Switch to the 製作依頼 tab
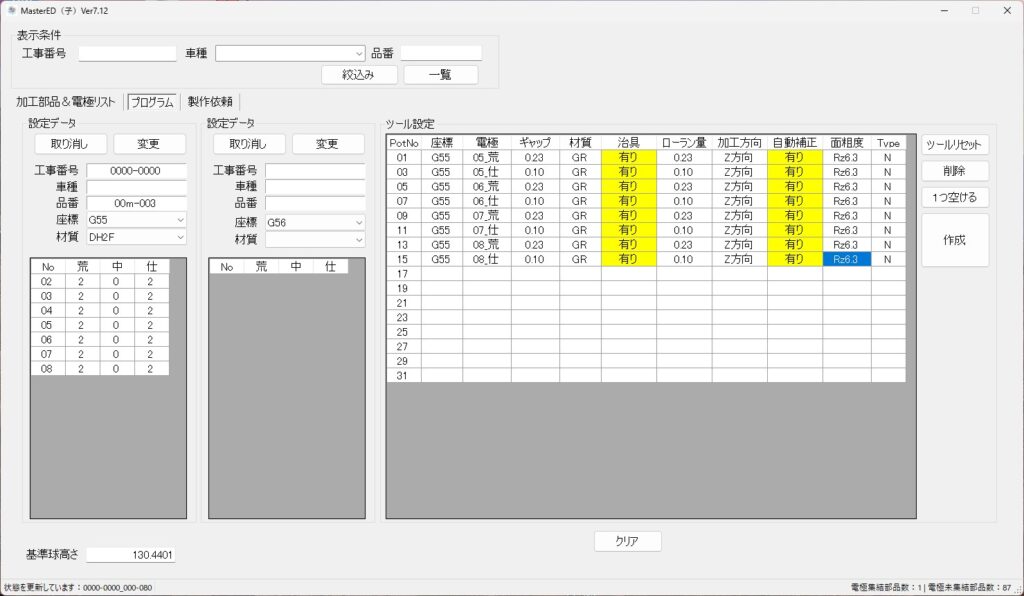This screenshot has height=596, width=1024. click(210, 101)
